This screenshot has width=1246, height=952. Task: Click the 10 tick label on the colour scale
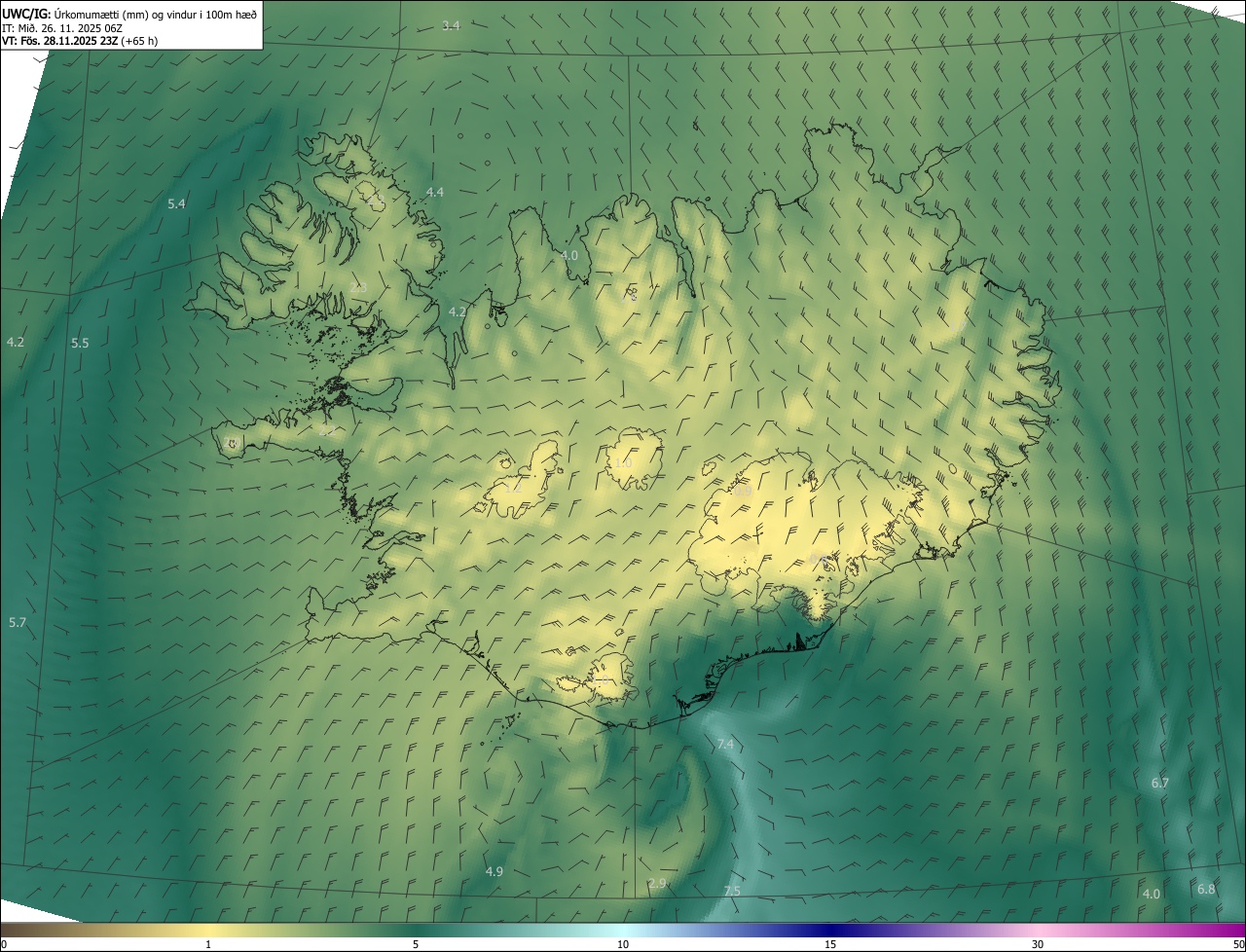pyautogui.click(x=623, y=944)
